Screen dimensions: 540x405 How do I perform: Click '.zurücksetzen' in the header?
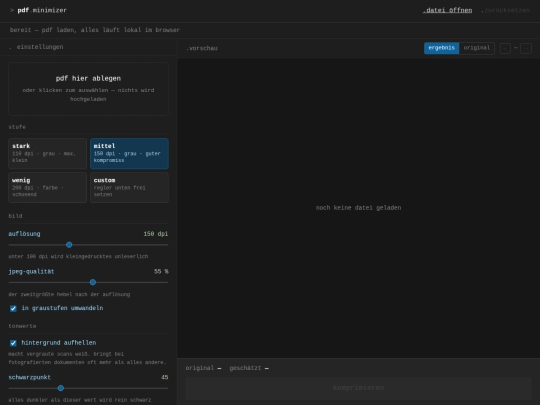505,10
